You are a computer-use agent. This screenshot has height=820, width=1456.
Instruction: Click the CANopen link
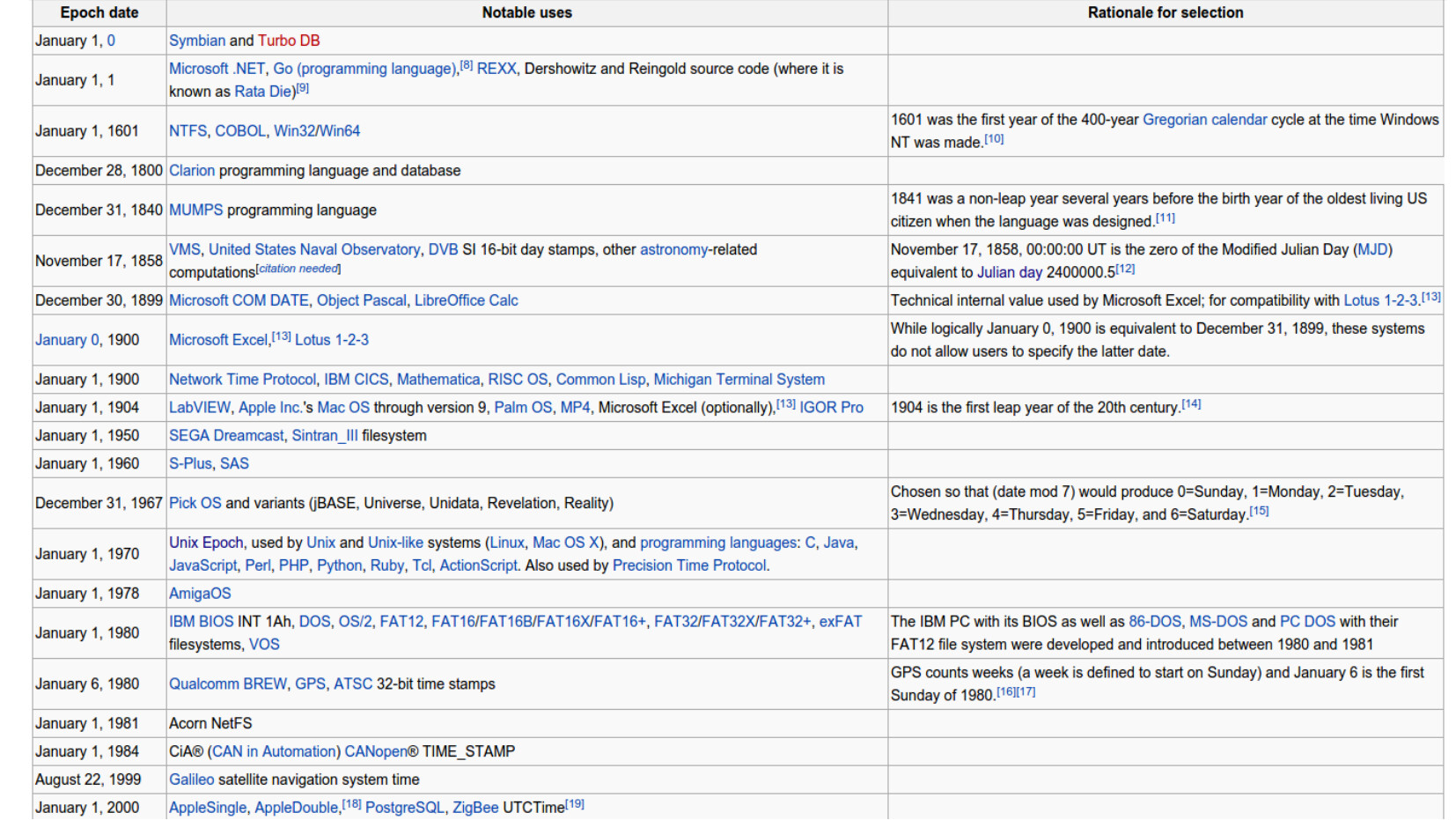click(x=376, y=753)
